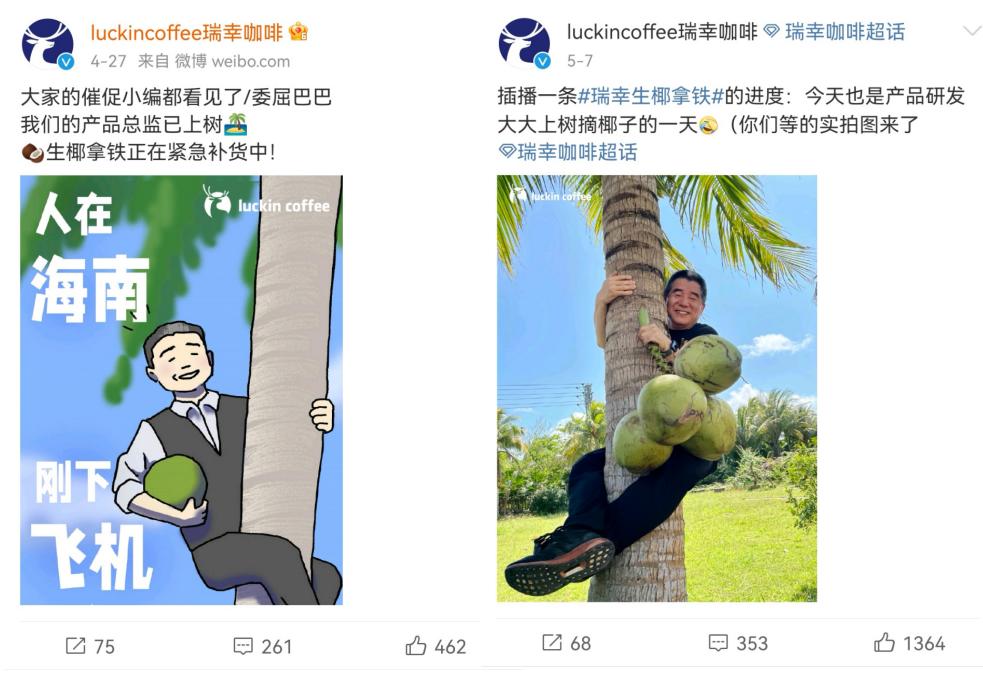The width and height of the screenshot is (983, 673).
Task: Click the left post's luckin coffee avatar
Action: (48, 44)
